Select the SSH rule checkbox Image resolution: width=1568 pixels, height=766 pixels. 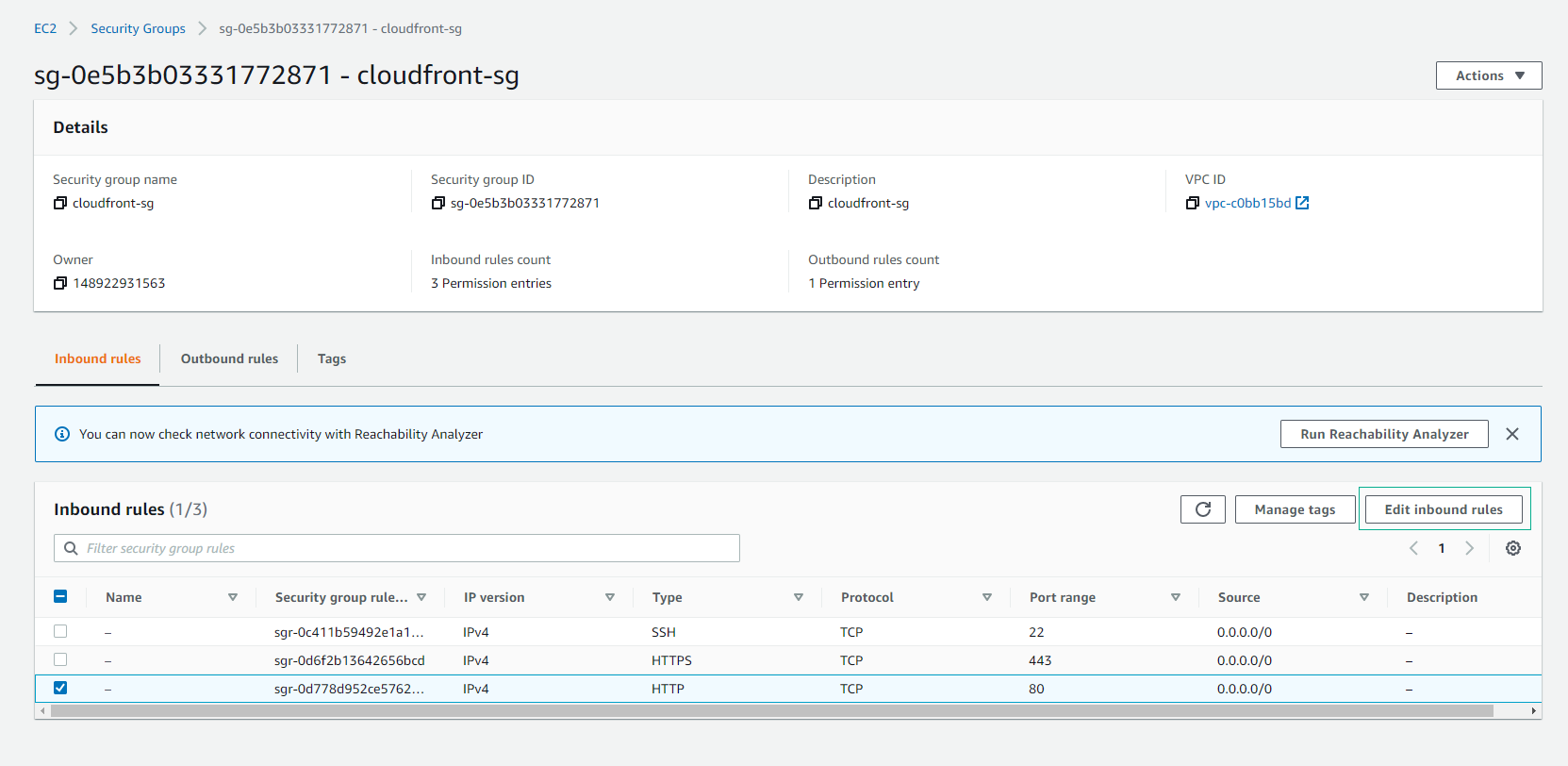point(60,631)
